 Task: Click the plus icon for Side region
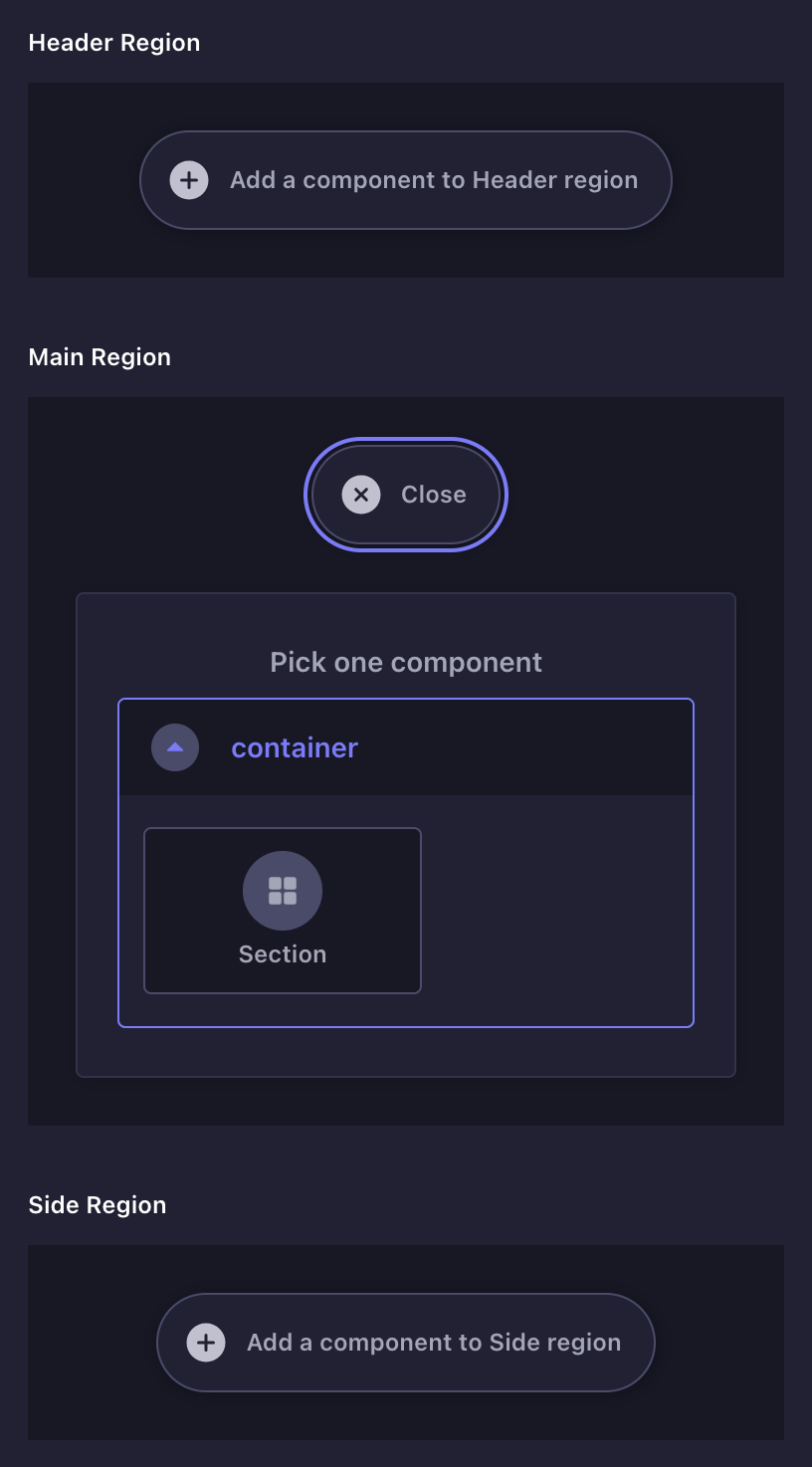206,1343
